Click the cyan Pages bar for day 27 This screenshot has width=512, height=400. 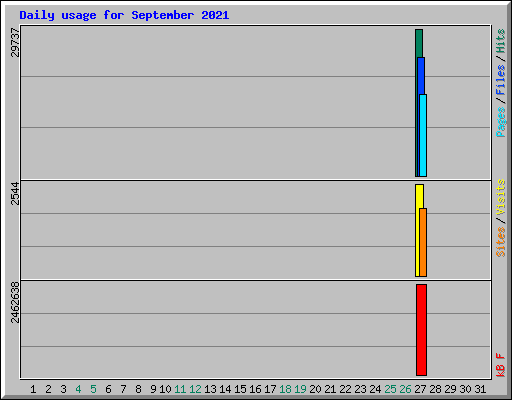coord(423,135)
